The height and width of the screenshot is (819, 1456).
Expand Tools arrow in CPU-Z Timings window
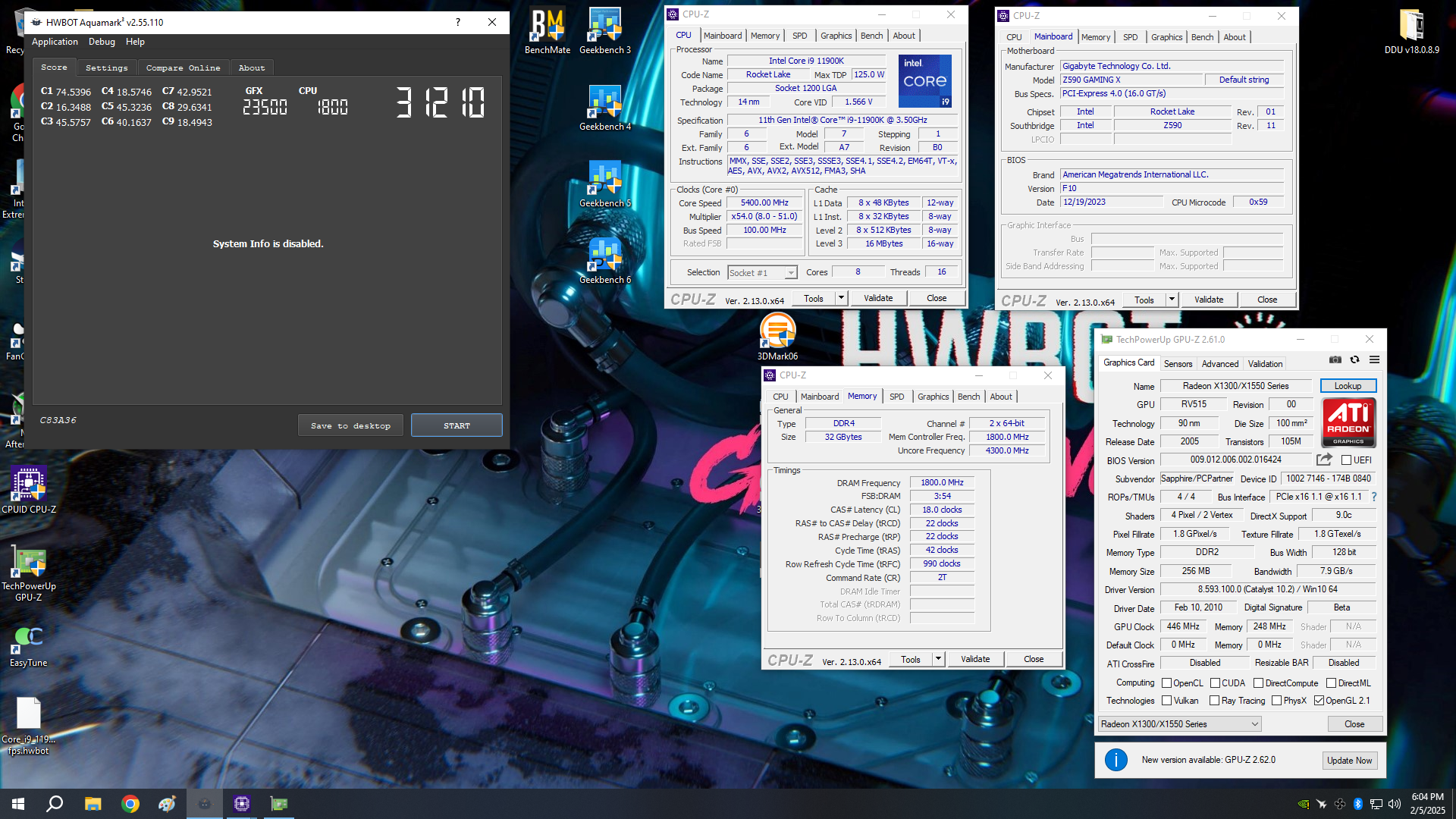coord(938,659)
